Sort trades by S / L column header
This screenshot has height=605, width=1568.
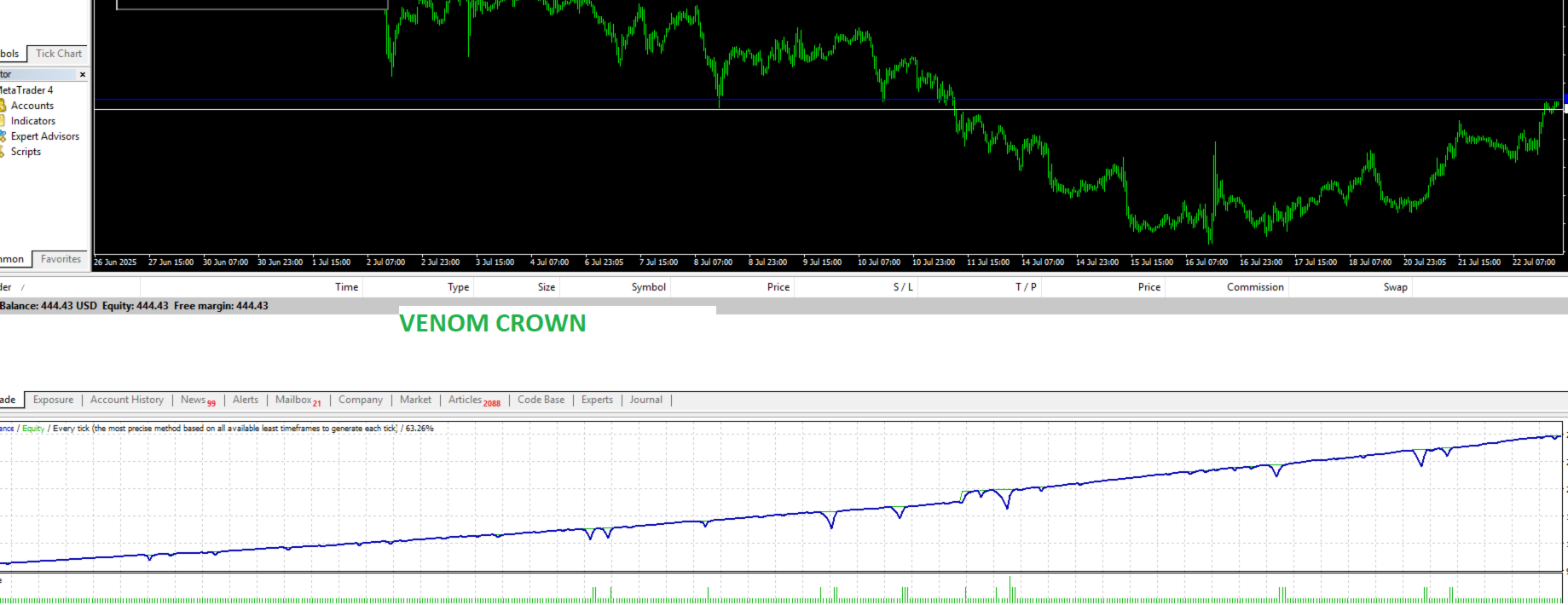pyautogui.click(x=903, y=287)
